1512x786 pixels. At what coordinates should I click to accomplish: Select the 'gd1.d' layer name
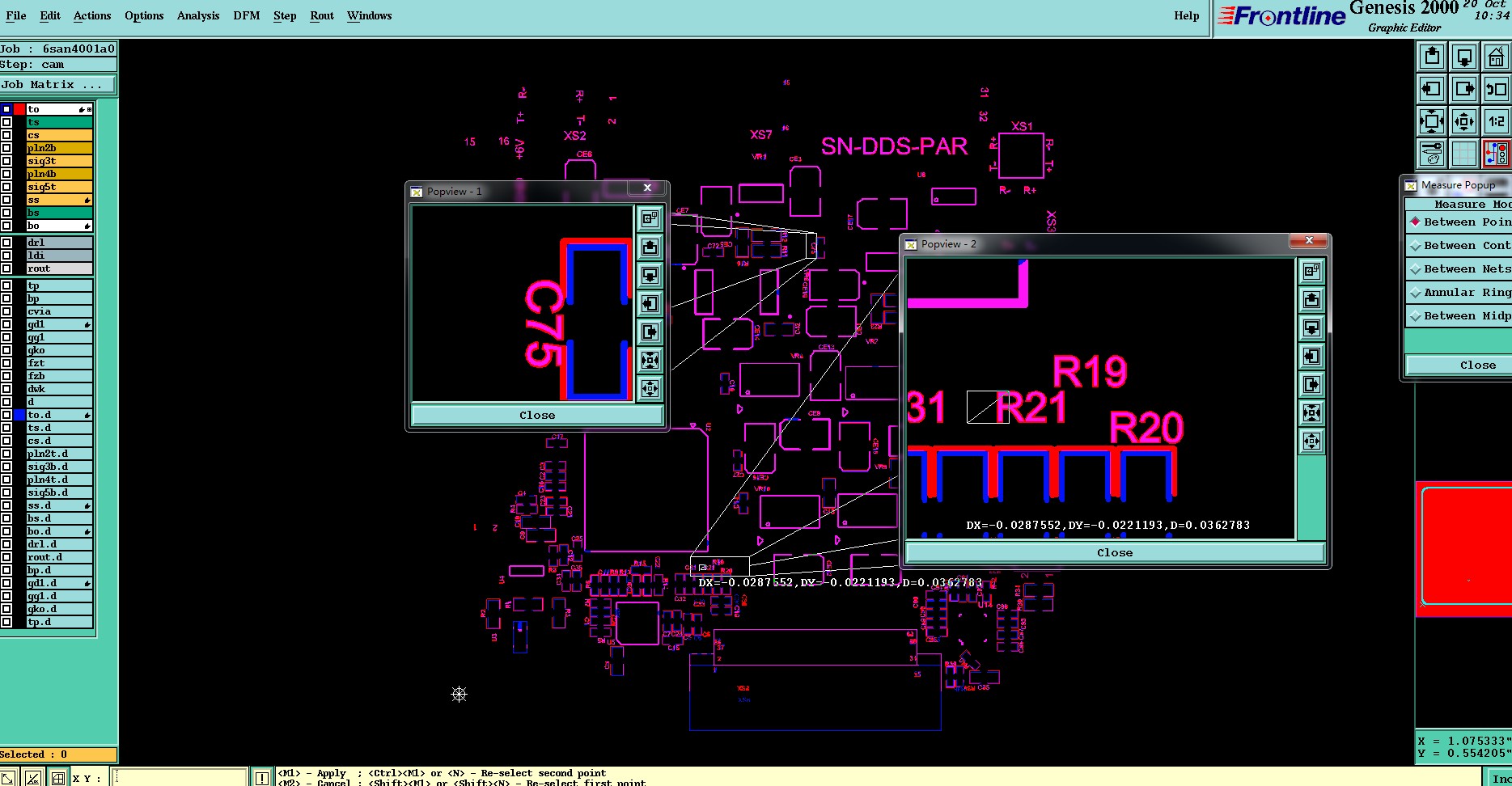59,583
